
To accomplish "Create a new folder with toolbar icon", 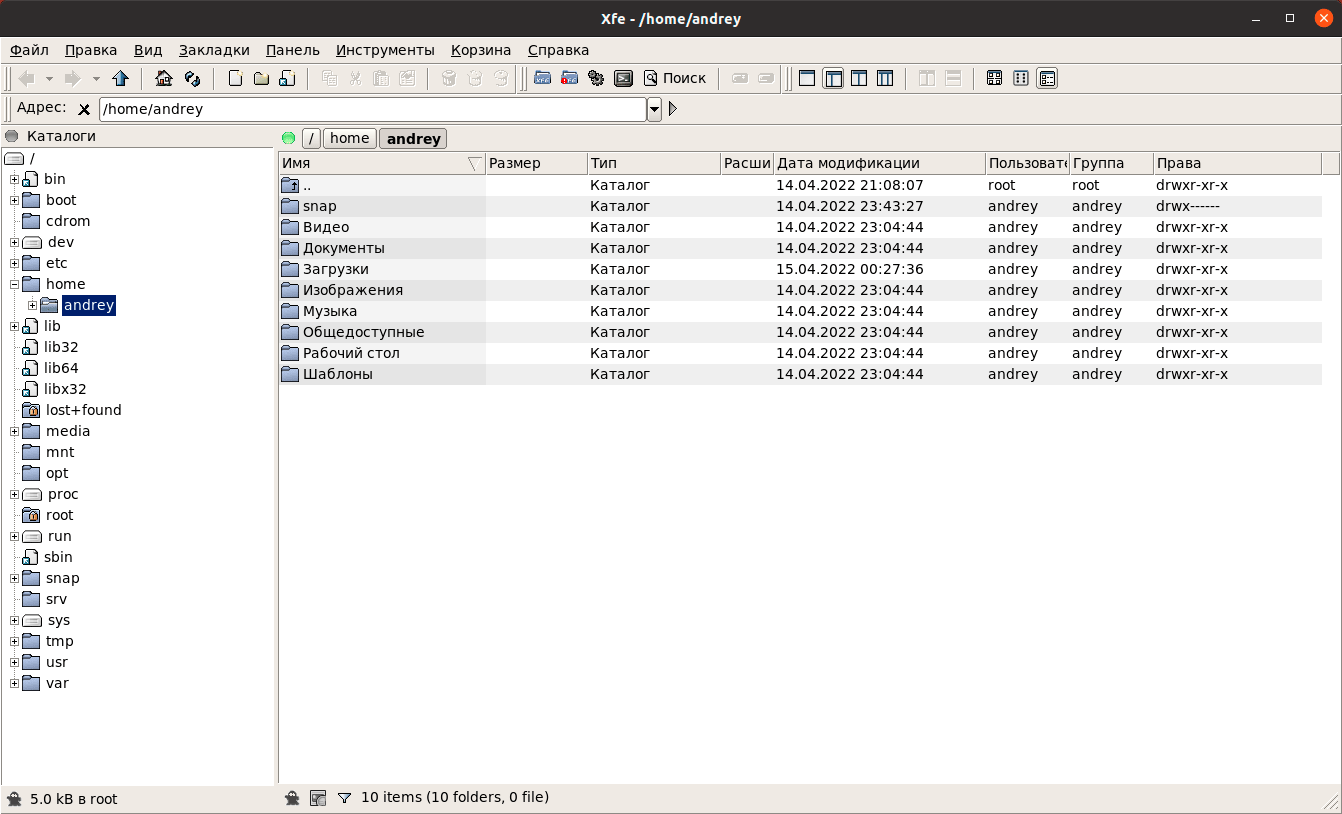I will tap(261, 78).
